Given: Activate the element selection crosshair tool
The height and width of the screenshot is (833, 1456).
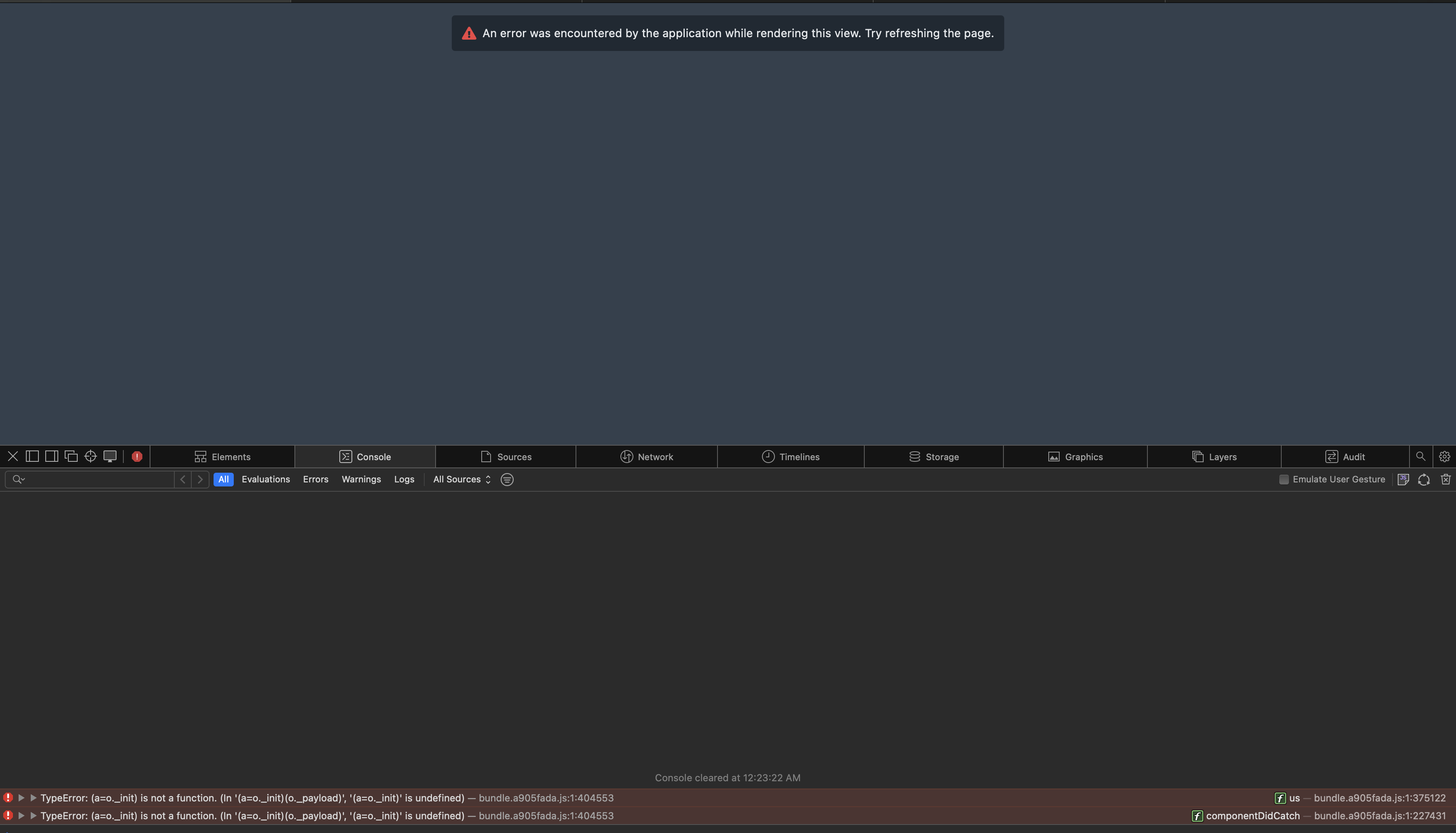Looking at the screenshot, I should tap(90, 456).
